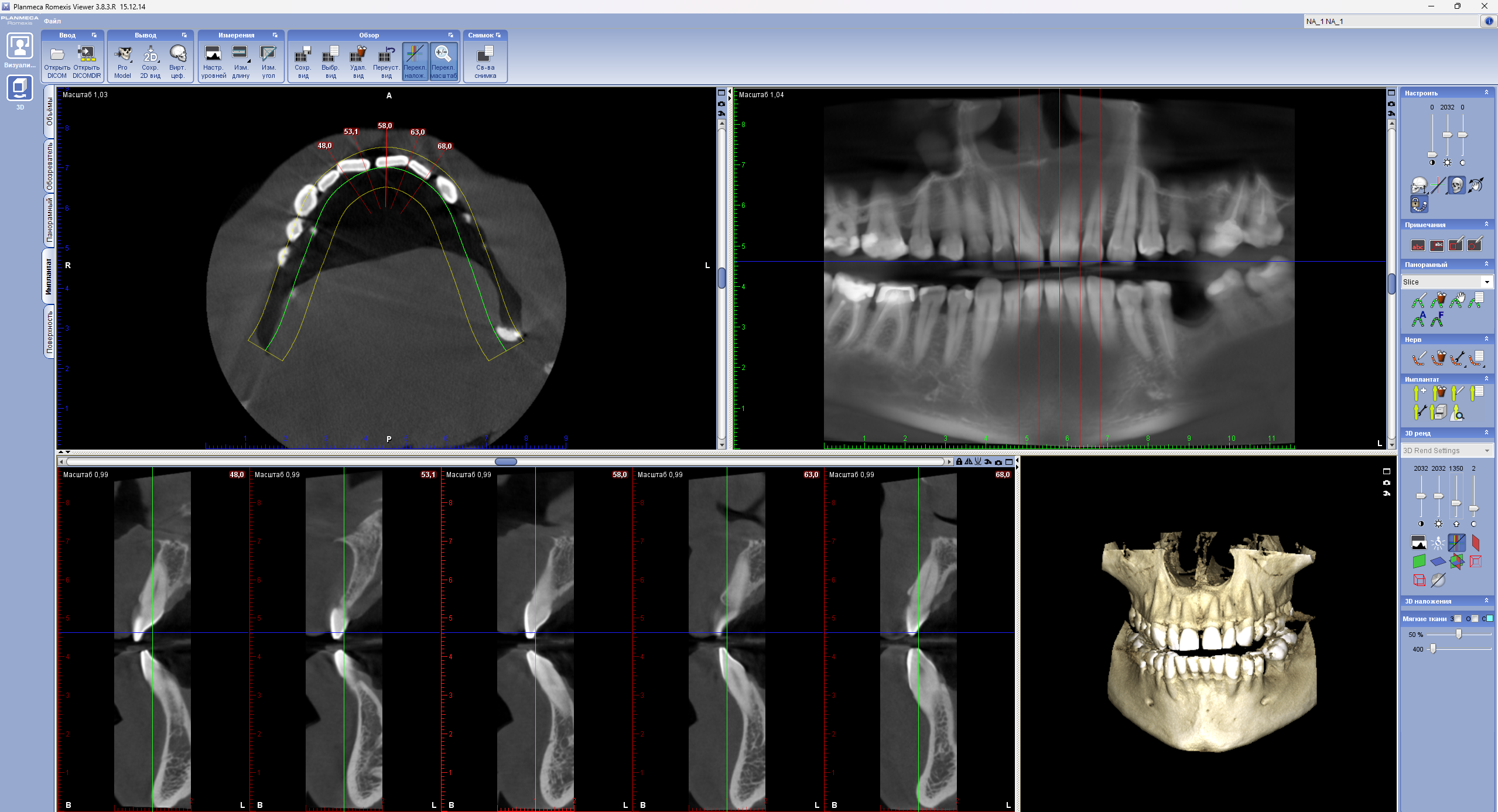This screenshot has width=1498, height=812.
Task: Open DICOM file via Открыть DICOM
Action: [57, 62]
